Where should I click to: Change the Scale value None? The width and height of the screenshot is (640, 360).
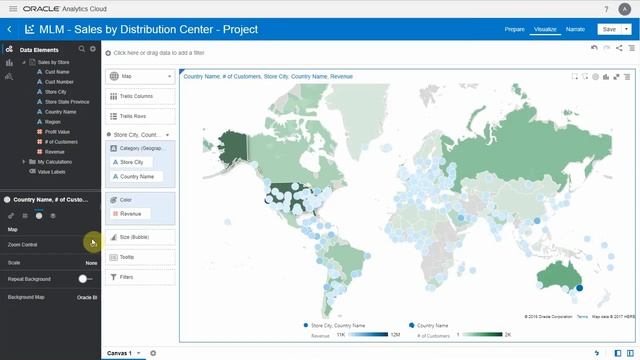(x=91, y=263)
